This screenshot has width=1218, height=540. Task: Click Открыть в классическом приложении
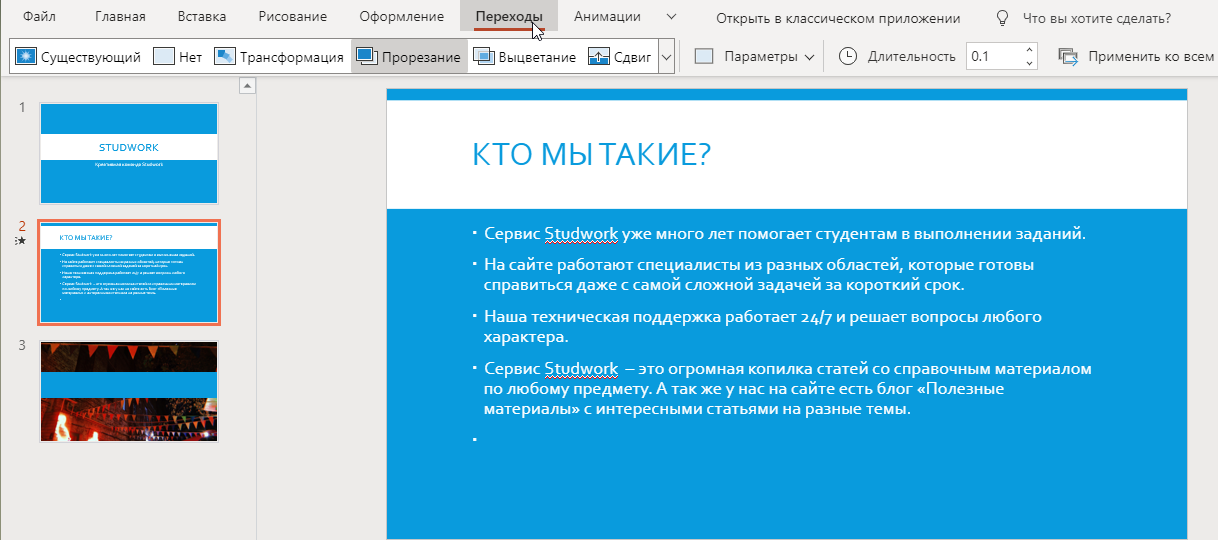[838, 18]
